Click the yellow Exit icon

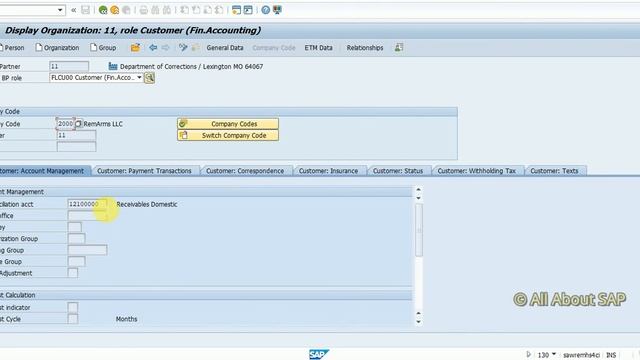115,10
